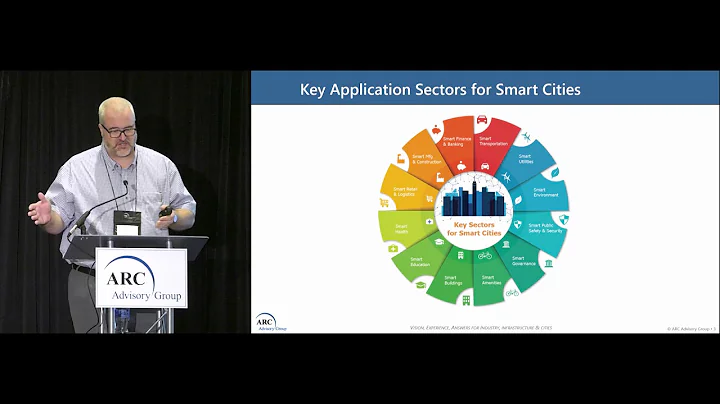Click the 'Key Sectors for Smart Cities' center text
720x404 pixels.
(x=474, y=229)
